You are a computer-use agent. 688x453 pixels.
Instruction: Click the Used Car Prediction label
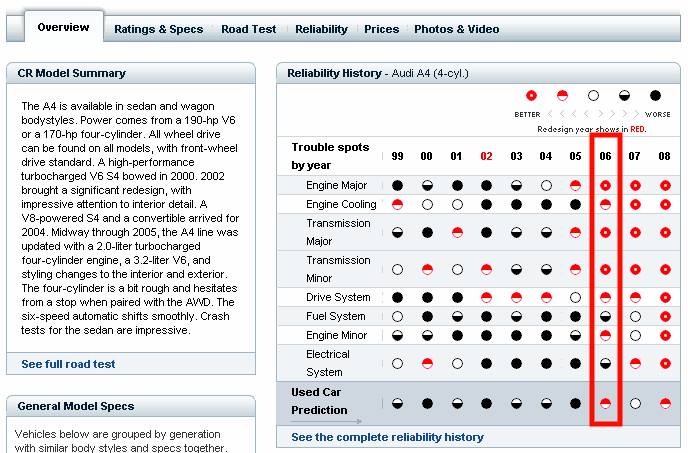point(319,401)
